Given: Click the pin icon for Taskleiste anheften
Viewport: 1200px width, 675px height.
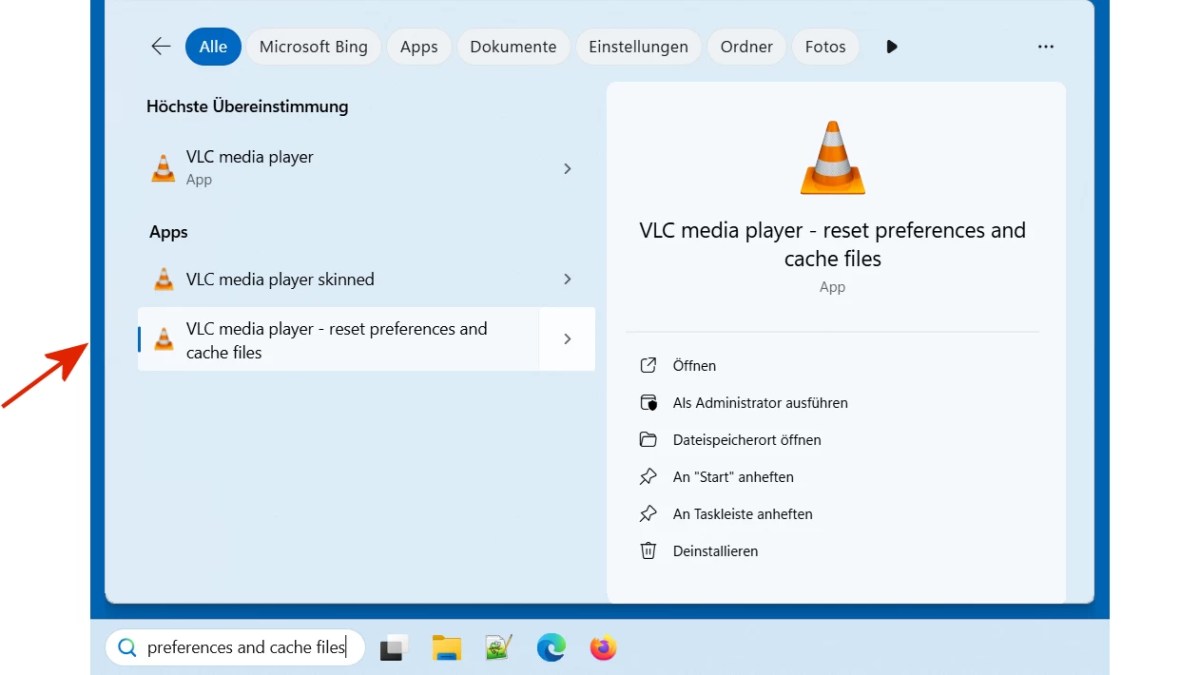Looking at the screenshot, I should click(648, 514).
